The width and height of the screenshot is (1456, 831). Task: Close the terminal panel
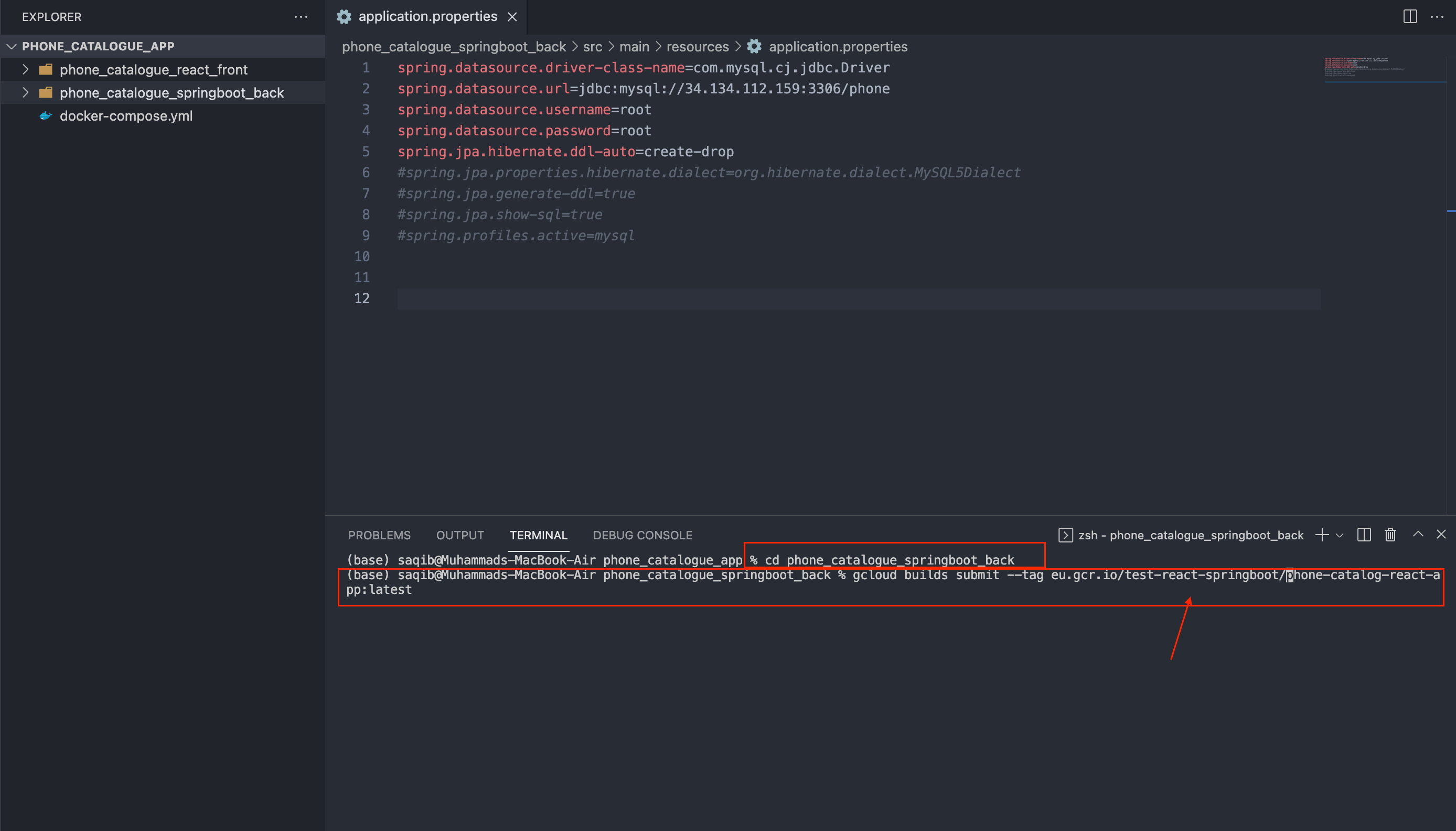[1441, 535]
